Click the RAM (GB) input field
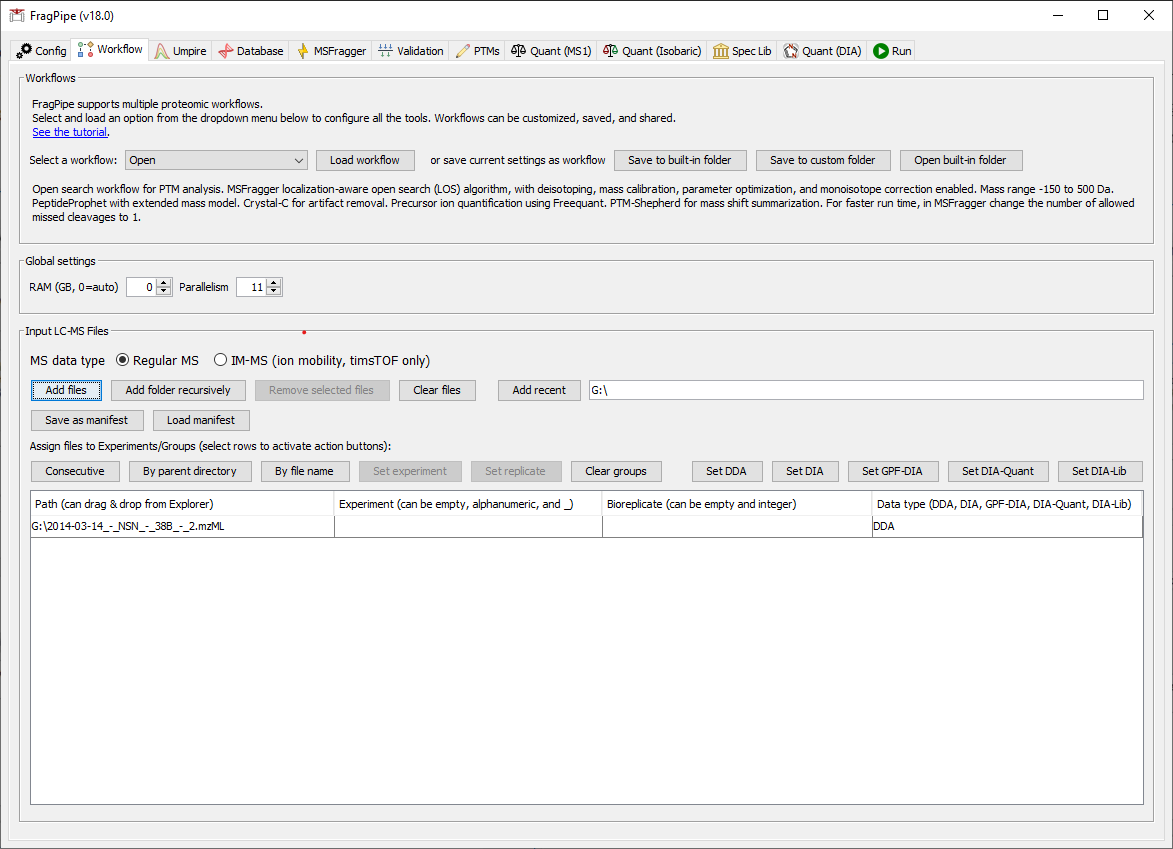The width and height of the screenshot is (1173, 849). [x=141, y=287]
